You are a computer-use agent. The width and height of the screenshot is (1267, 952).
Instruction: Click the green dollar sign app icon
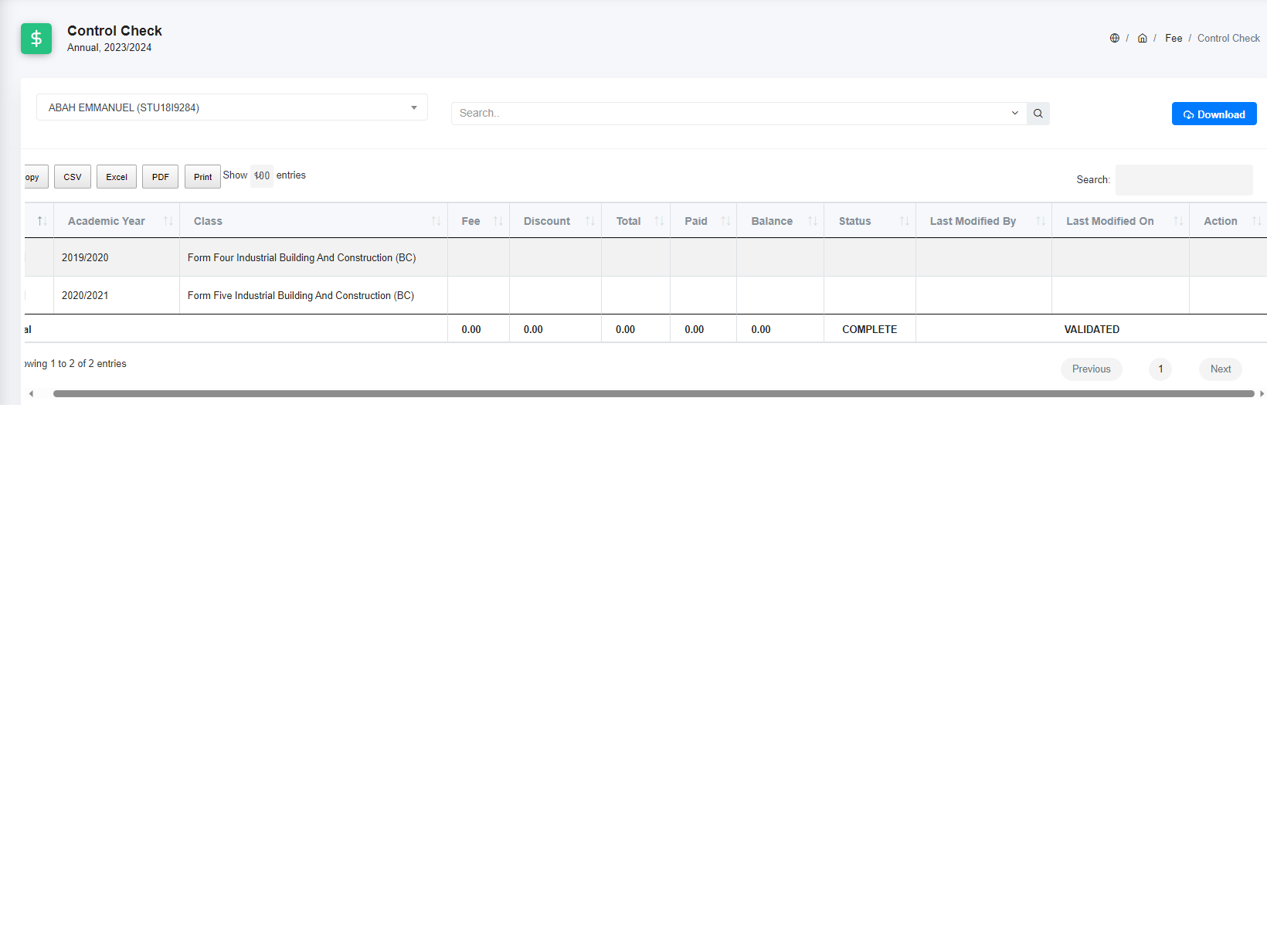tap(36, 38)
